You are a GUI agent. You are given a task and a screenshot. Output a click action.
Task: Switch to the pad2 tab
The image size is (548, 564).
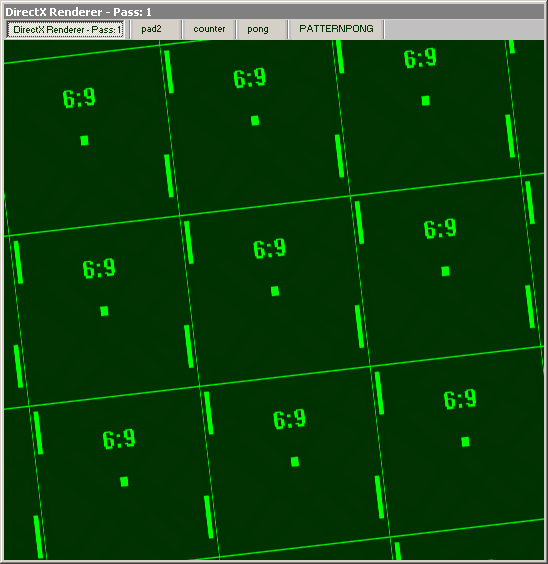coord(156,29)
